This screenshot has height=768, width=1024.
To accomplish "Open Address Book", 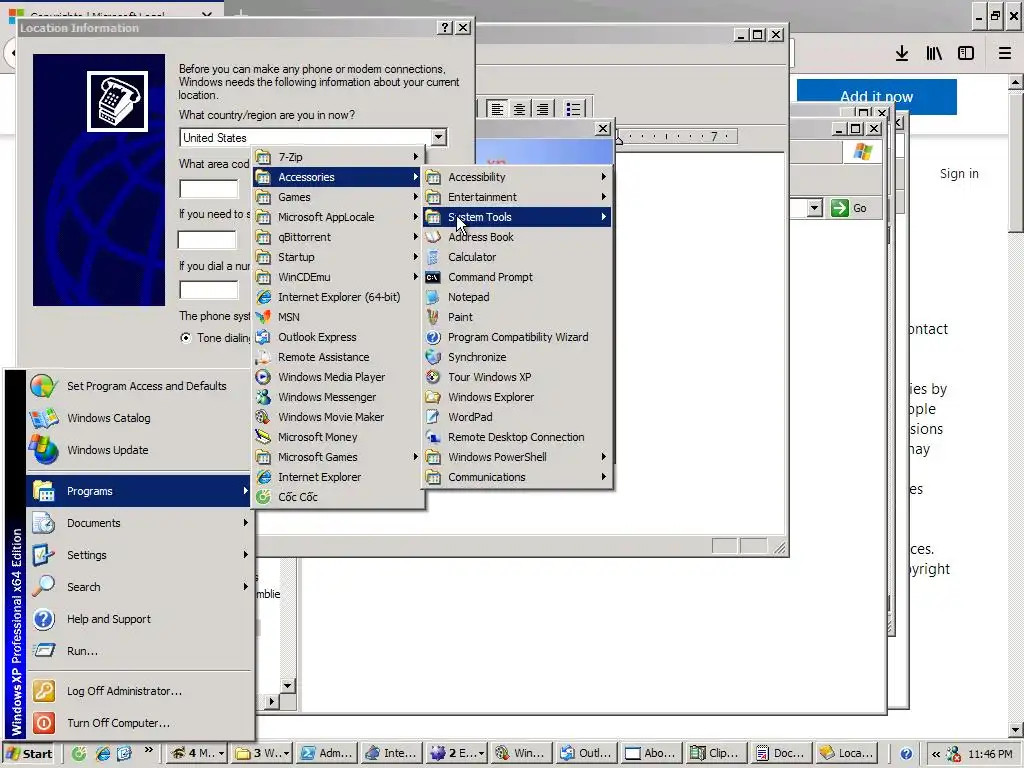I will point(517,237).
